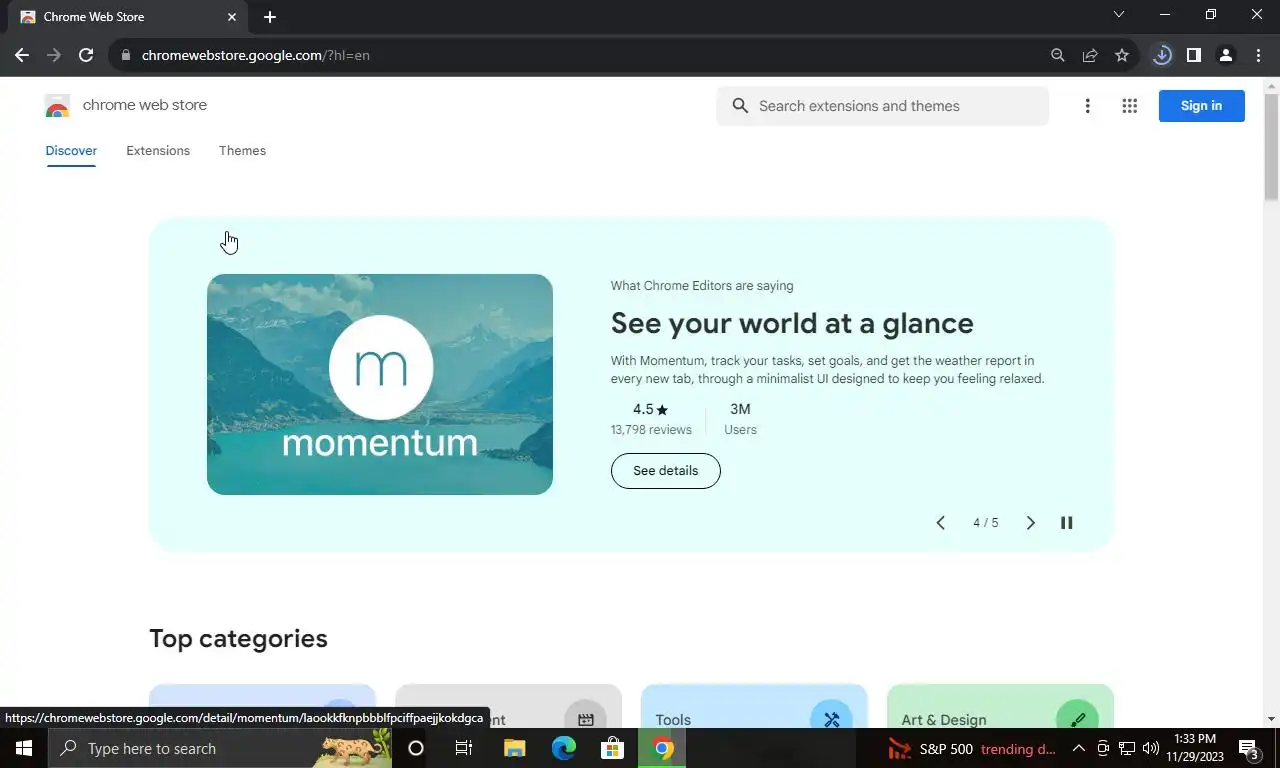Image resolution: width=1280 pixels, height=768 pixels.
Task: Share this page from address bar
Action: [1090, 55]
